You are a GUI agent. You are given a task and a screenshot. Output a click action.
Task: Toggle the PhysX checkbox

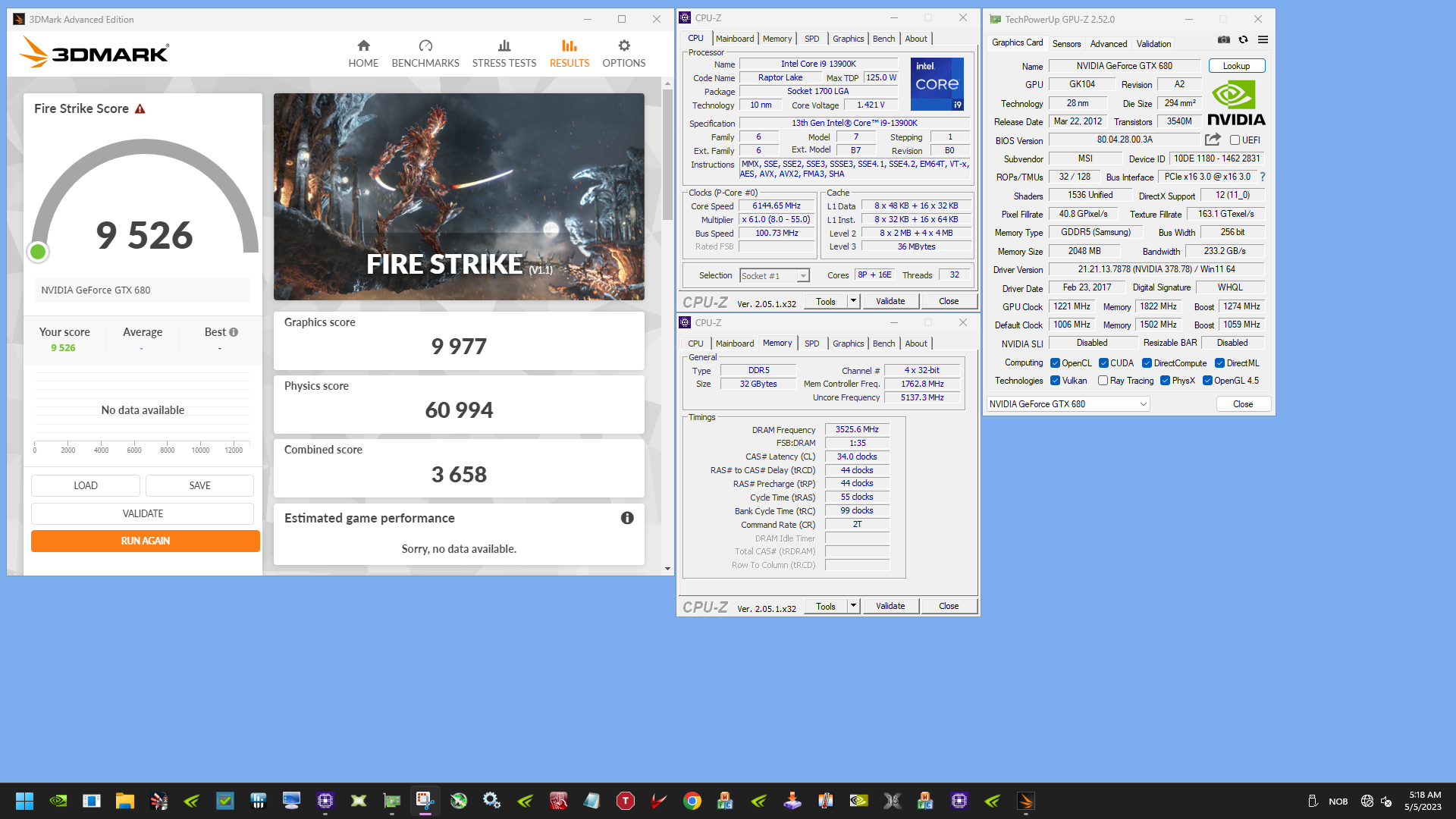click(1165, 381)
